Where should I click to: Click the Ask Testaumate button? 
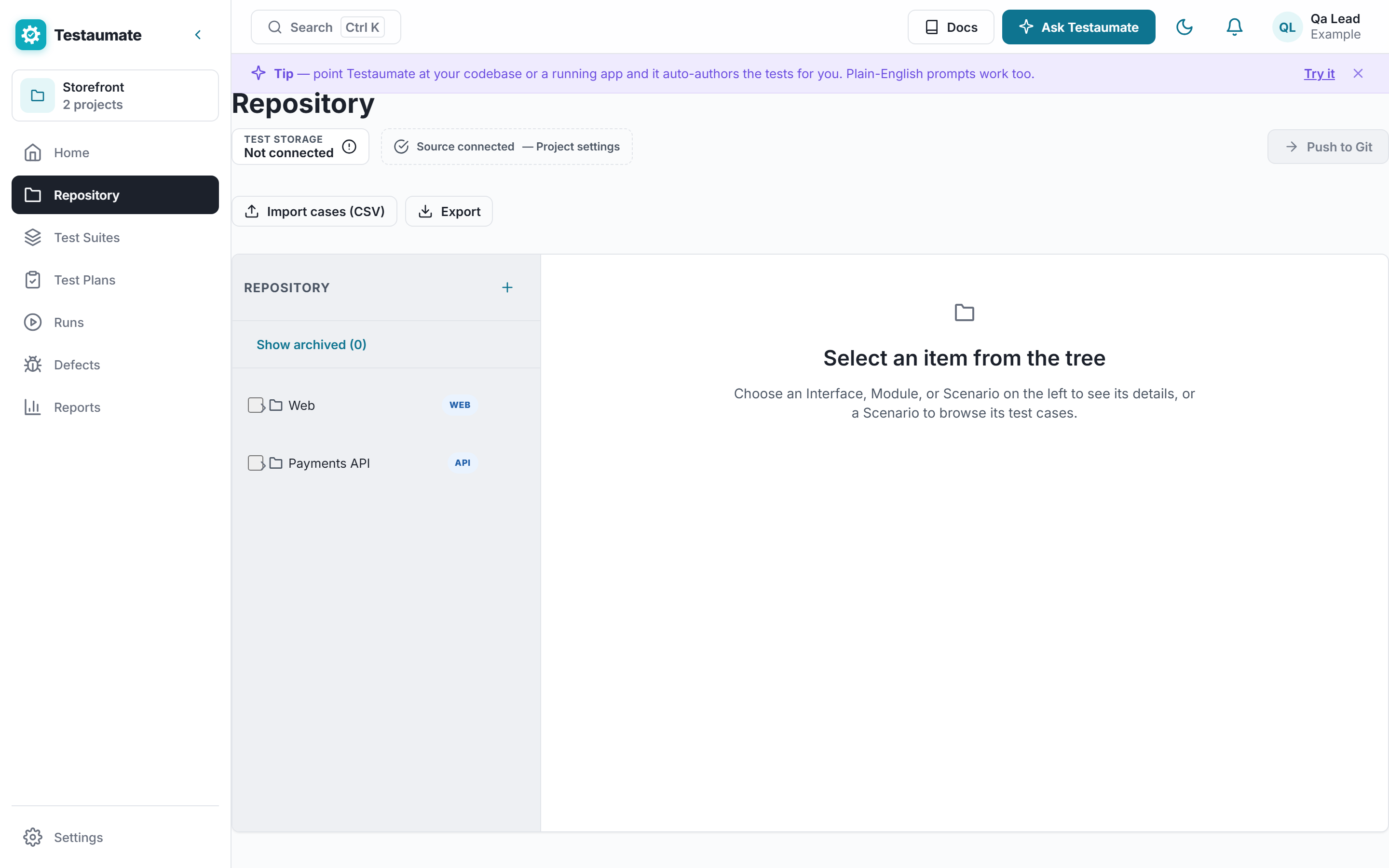tap(1078, 27)
